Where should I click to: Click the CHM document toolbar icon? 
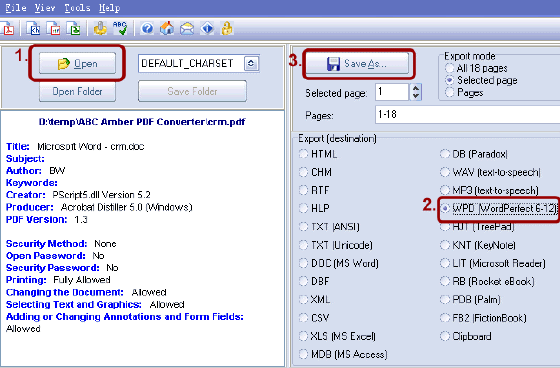click(x=34, y=29)
